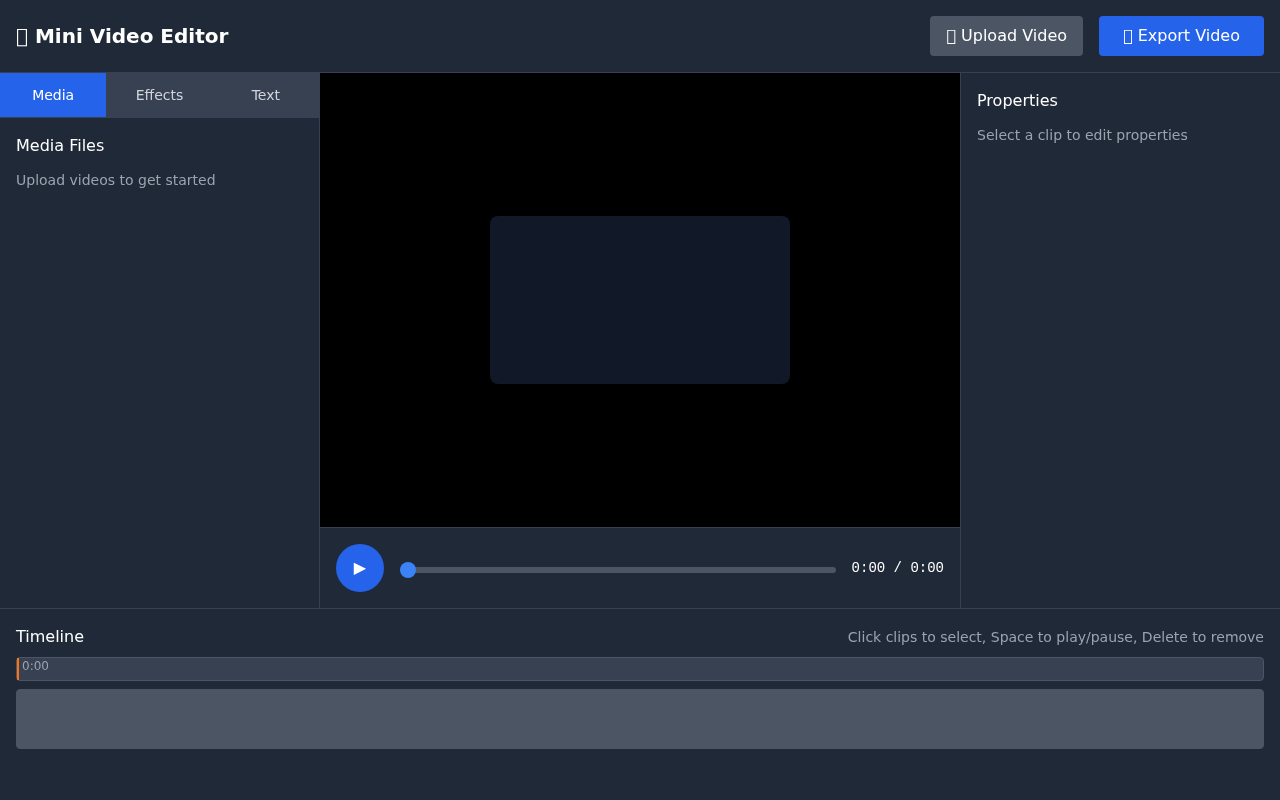Click the 0:00 / 0:00 time display

point(897,567)
